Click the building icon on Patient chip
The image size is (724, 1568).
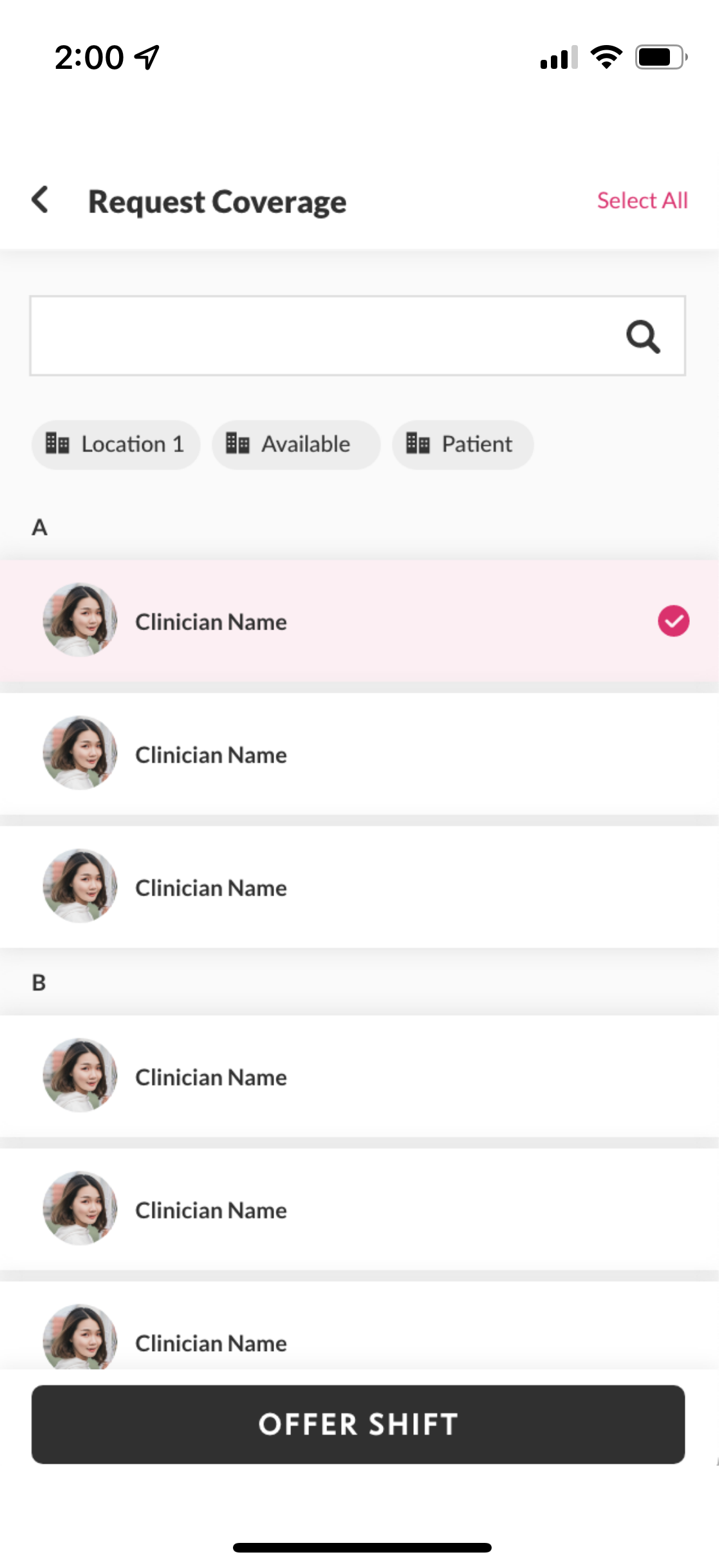[x=418, y=443]
